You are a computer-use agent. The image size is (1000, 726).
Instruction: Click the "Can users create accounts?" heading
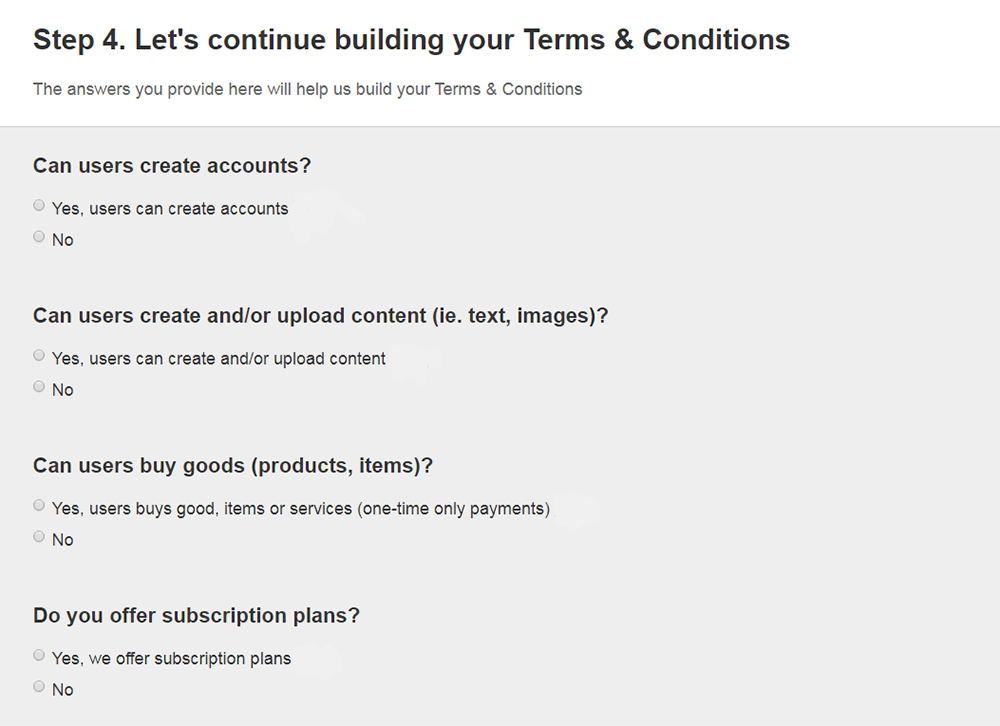pyautogui.click(x=170, y=166)
